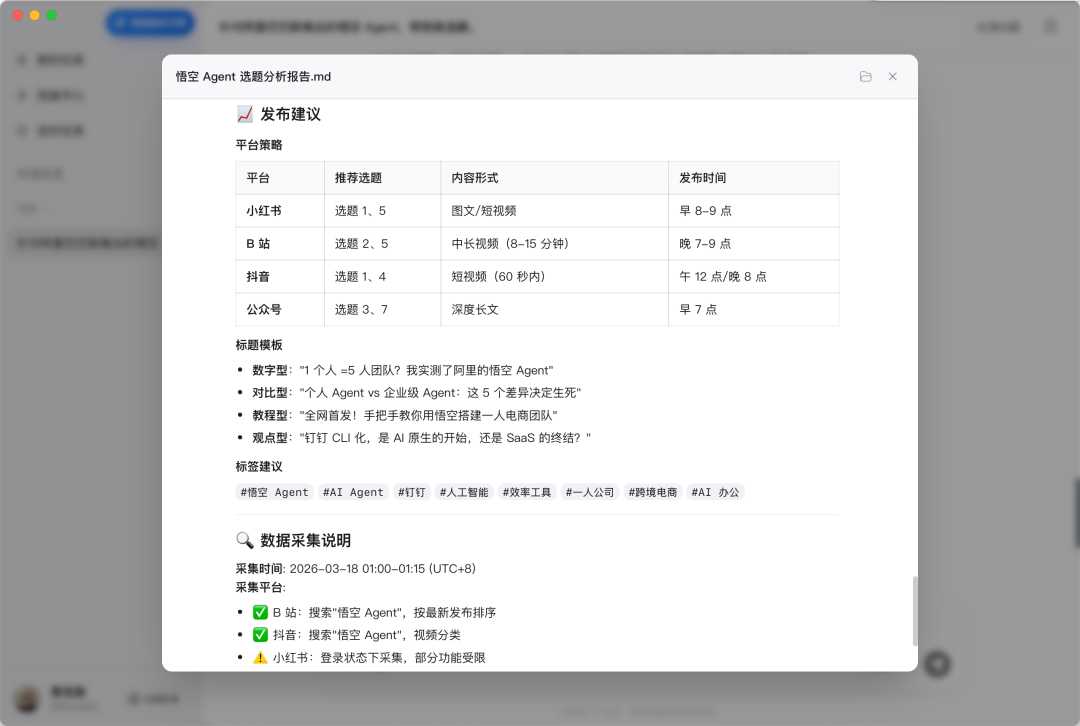Screen dimensions: 1080x726
Task: Click the #跨境电商 tag
Action: click(652, 492)
